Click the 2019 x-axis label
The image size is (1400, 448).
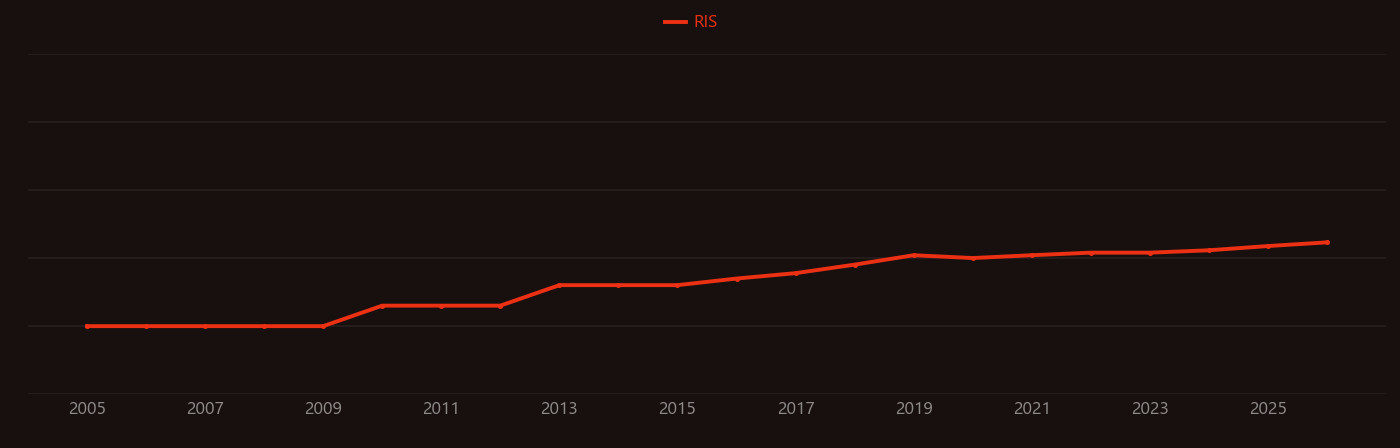[x=914, y=409]
